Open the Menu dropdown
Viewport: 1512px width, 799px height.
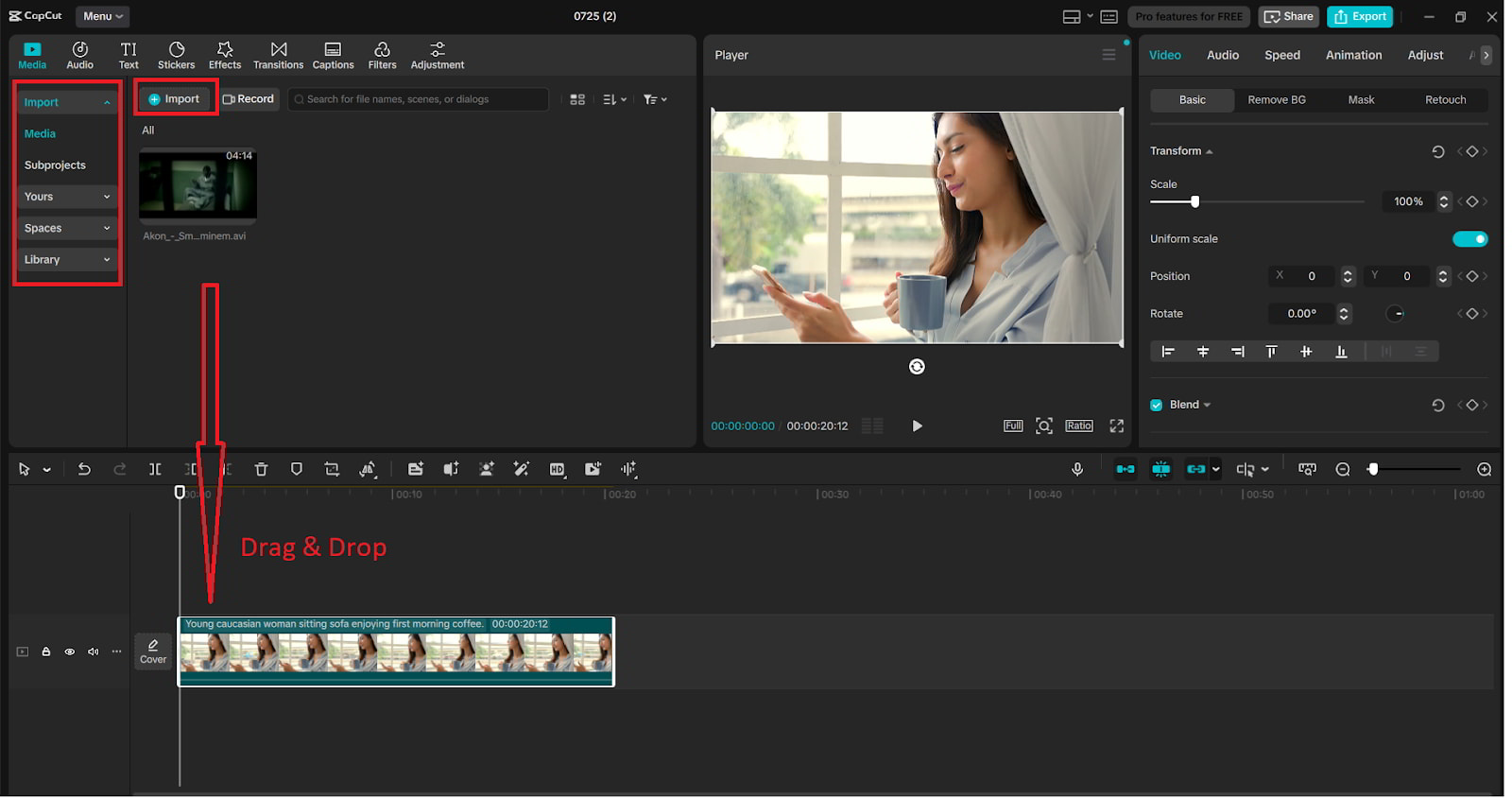click(x=103, y=16)
